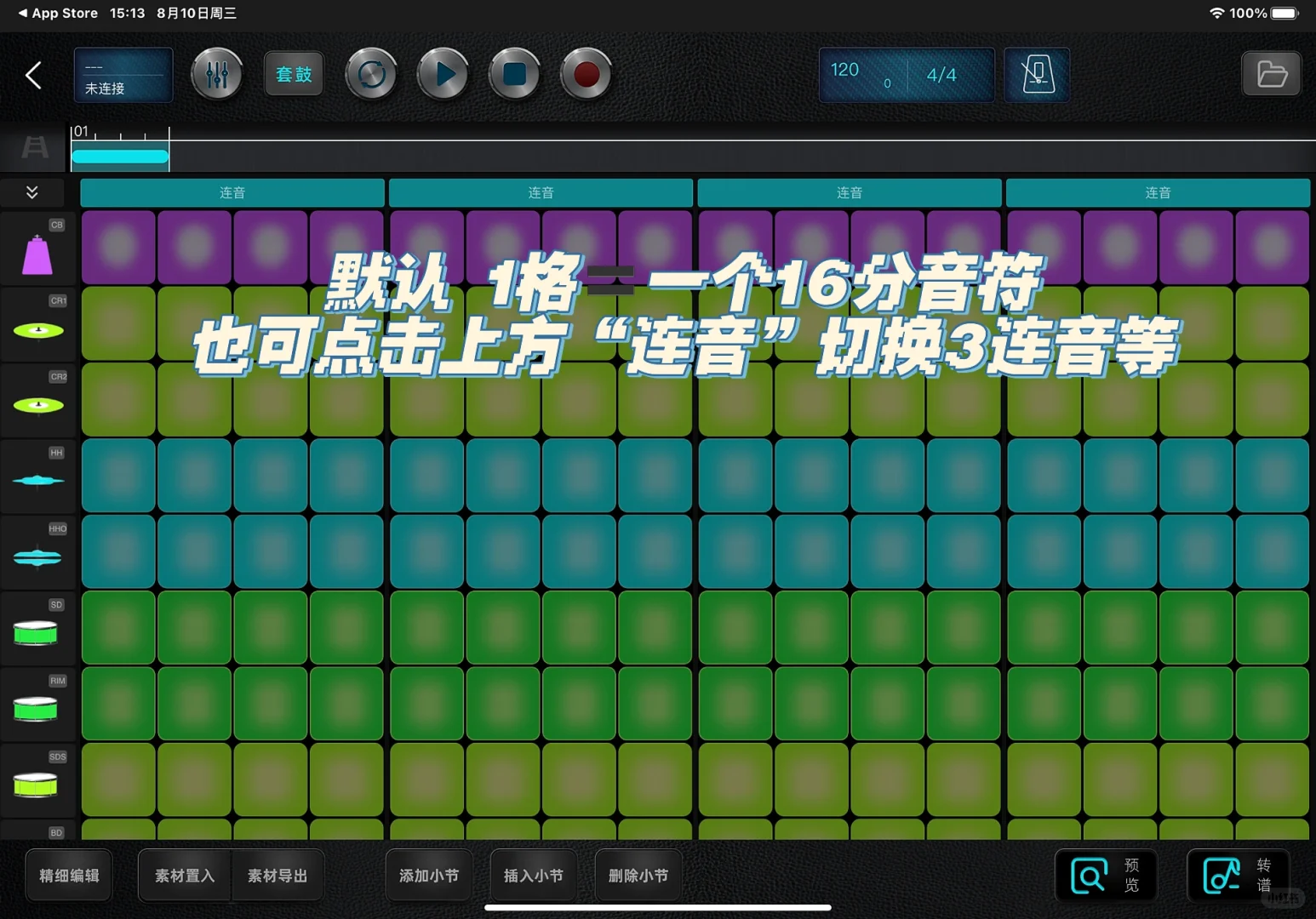Toggle the metronome on
The height and width of the screenshot is (919, 1316).
[x=1037, y=74]
